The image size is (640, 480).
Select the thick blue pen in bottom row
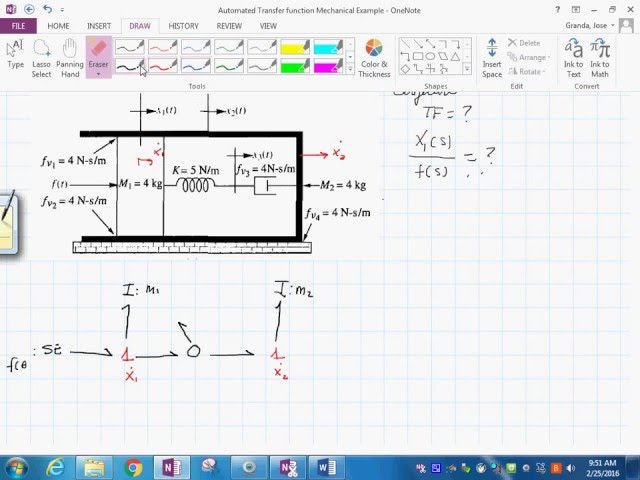196,66
